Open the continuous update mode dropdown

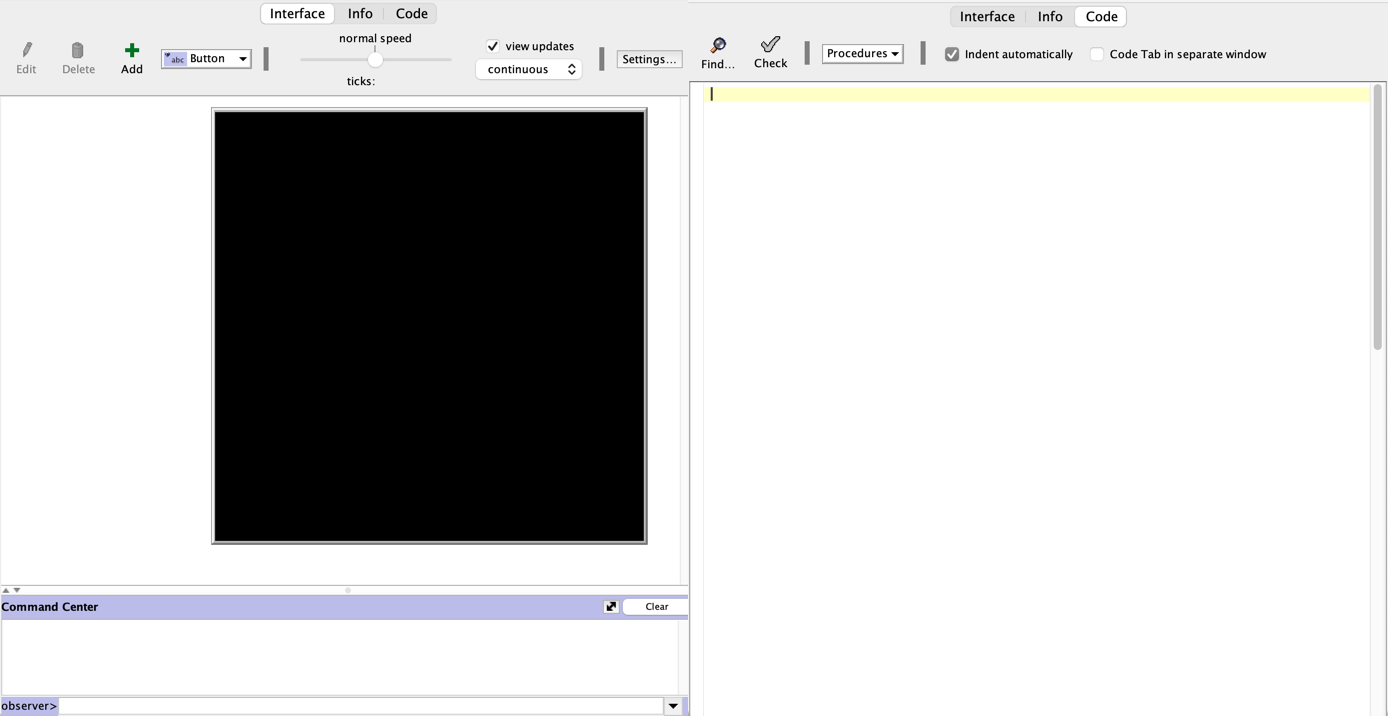pyautogui.click(x=529, y=69)
